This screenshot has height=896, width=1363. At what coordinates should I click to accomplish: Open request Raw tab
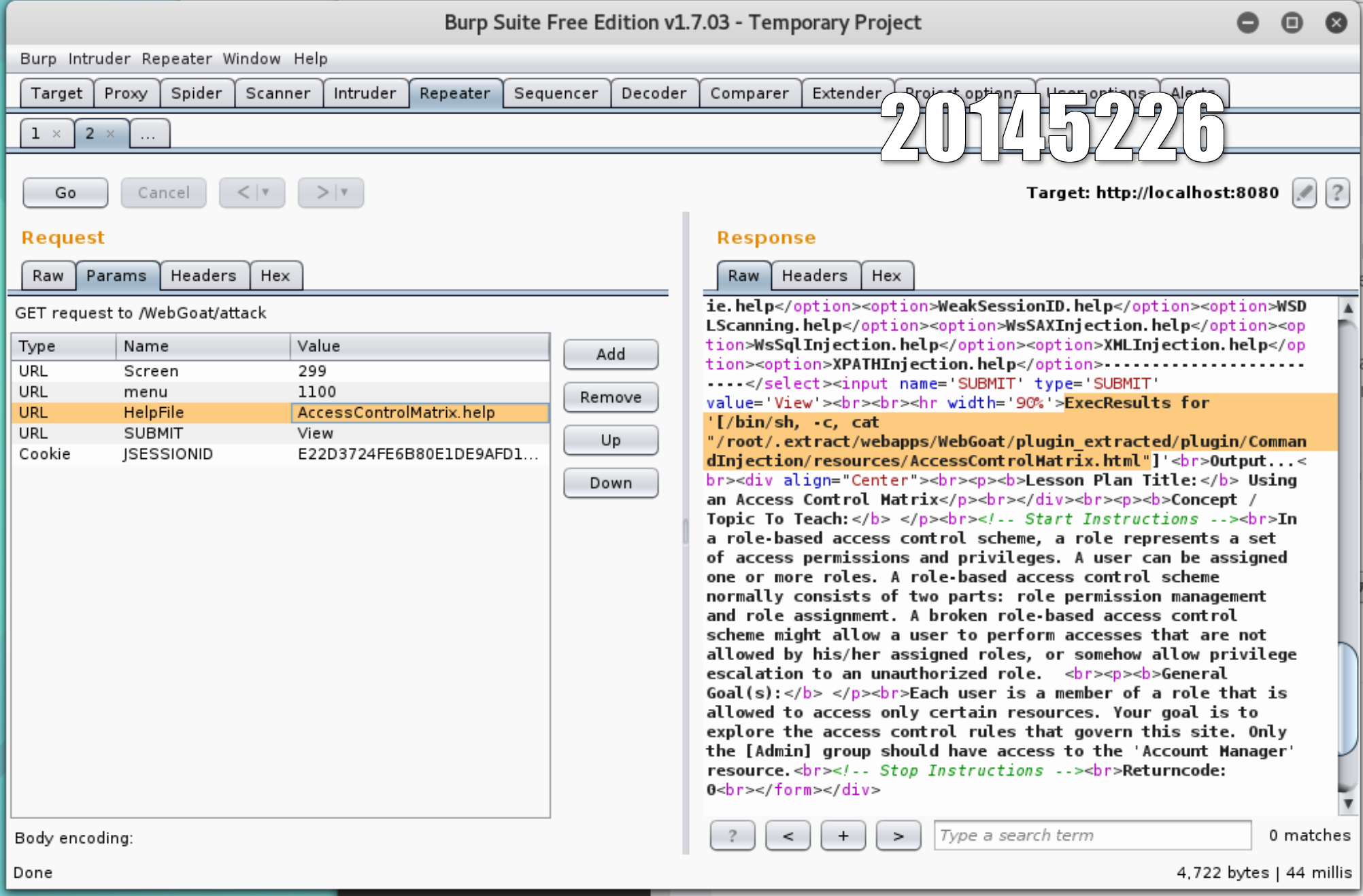(x=48, y=276)
